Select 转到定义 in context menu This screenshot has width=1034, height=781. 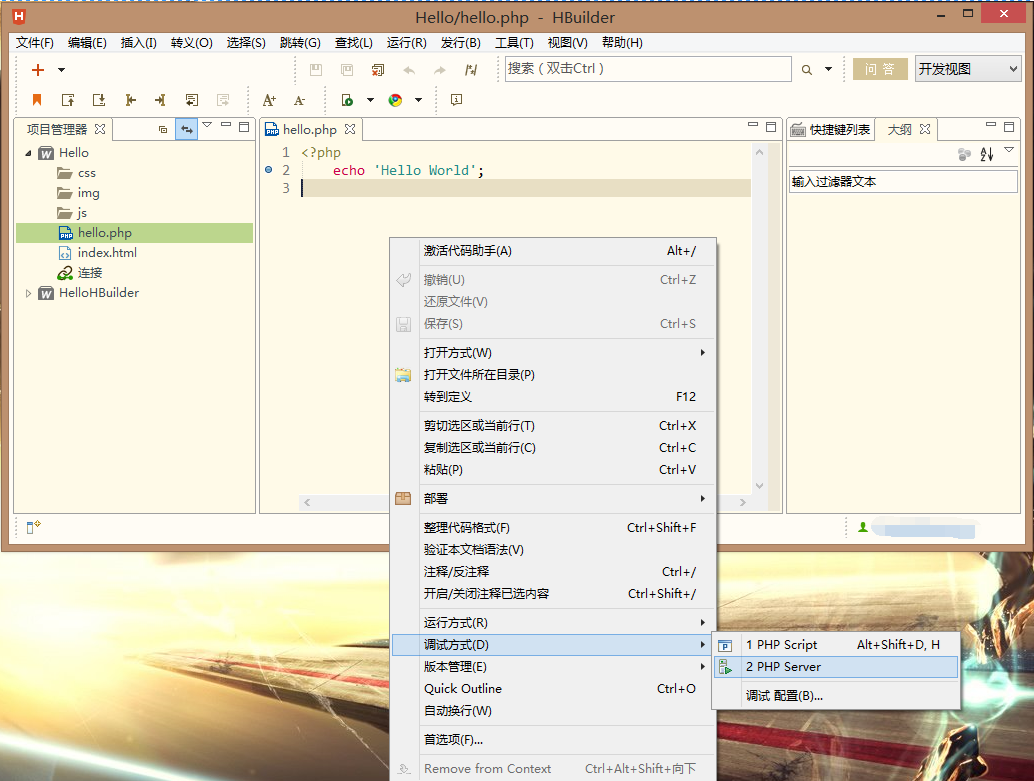[x=553, y=396]
